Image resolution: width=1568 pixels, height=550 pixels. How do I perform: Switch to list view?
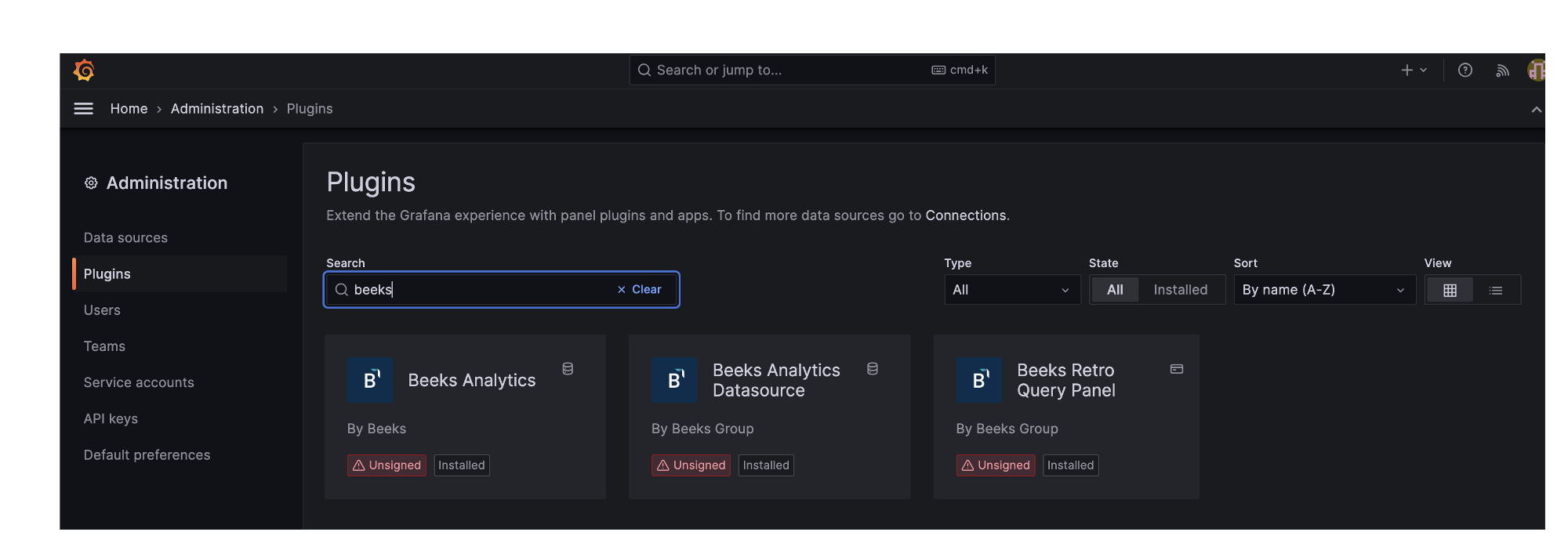coord(1496,290)
